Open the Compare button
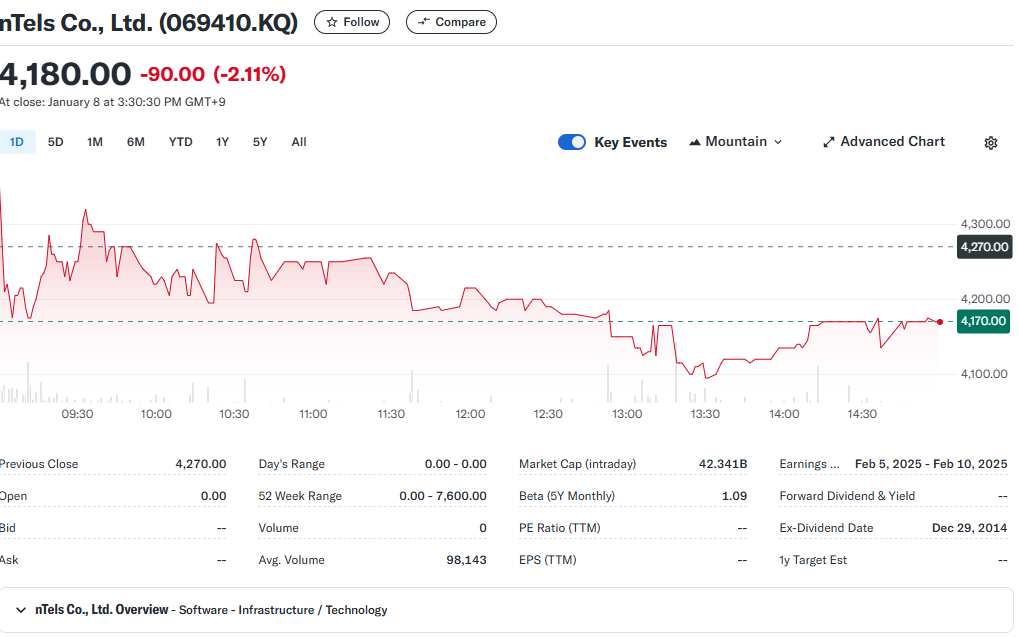Viewport: 1019px width, 637px height. tap(451, 22)
